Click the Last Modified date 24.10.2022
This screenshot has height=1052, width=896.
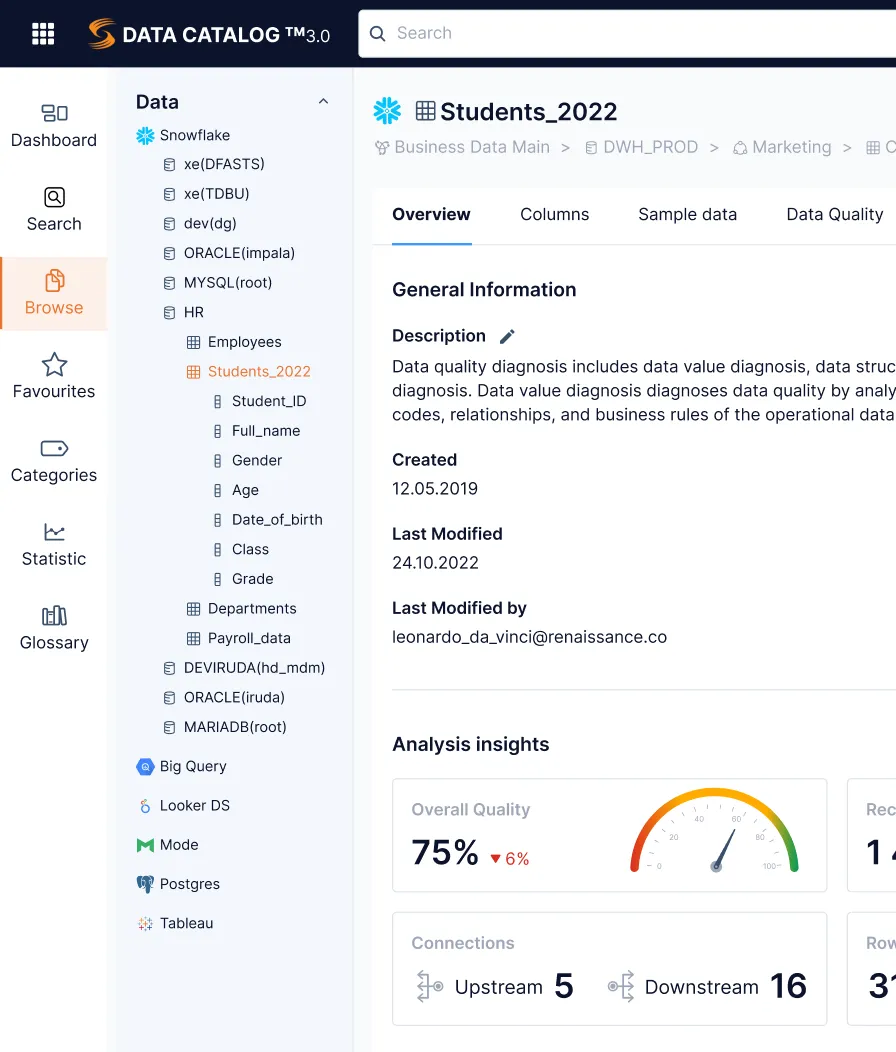[436, 563]
